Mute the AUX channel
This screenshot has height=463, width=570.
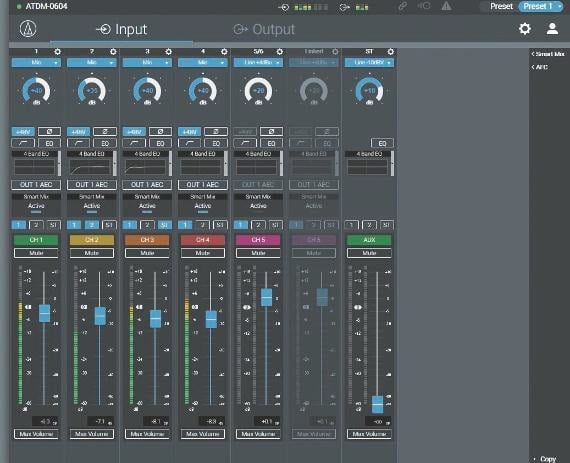pos(369,253)
